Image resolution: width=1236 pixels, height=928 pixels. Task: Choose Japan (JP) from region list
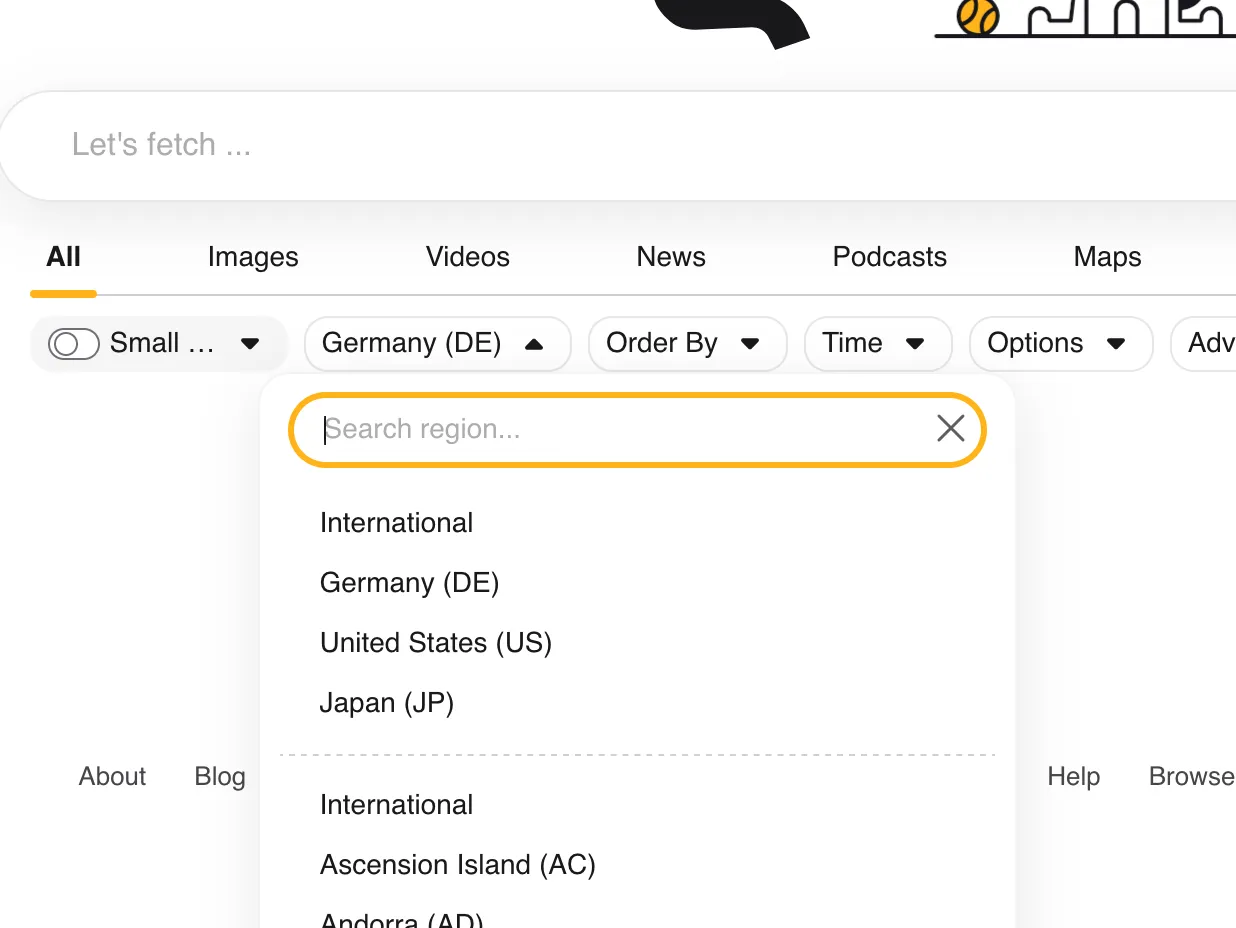[387, 702]
